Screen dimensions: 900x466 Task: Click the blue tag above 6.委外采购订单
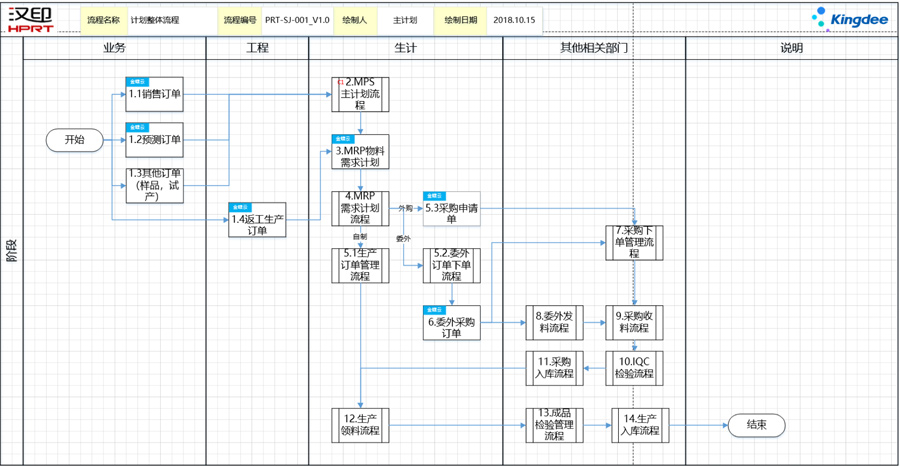434,310
